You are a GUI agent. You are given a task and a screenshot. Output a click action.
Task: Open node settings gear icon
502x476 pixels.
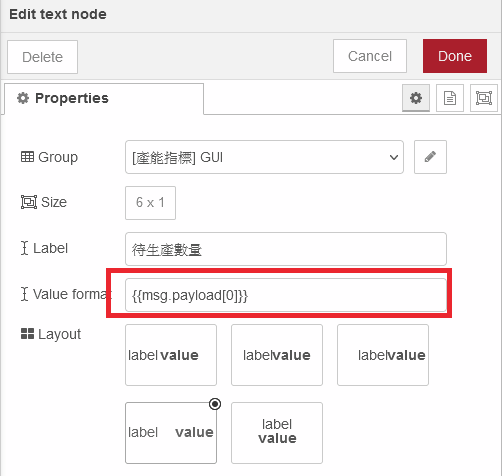click(416, 98)
